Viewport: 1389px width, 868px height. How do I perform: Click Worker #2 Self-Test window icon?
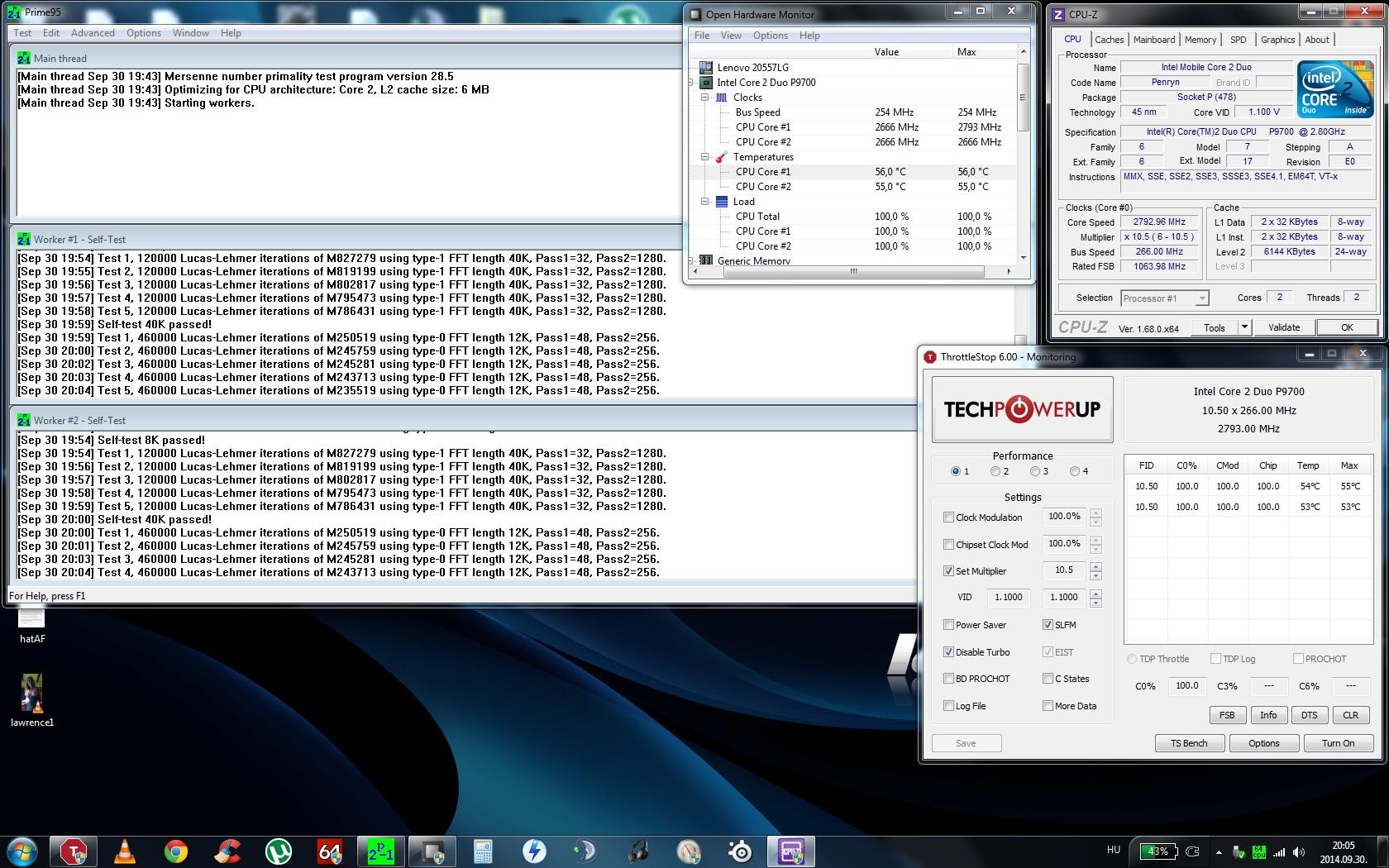pos(24,420)
